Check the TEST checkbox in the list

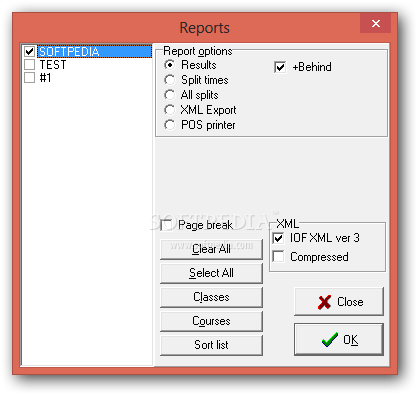point(29,64)
